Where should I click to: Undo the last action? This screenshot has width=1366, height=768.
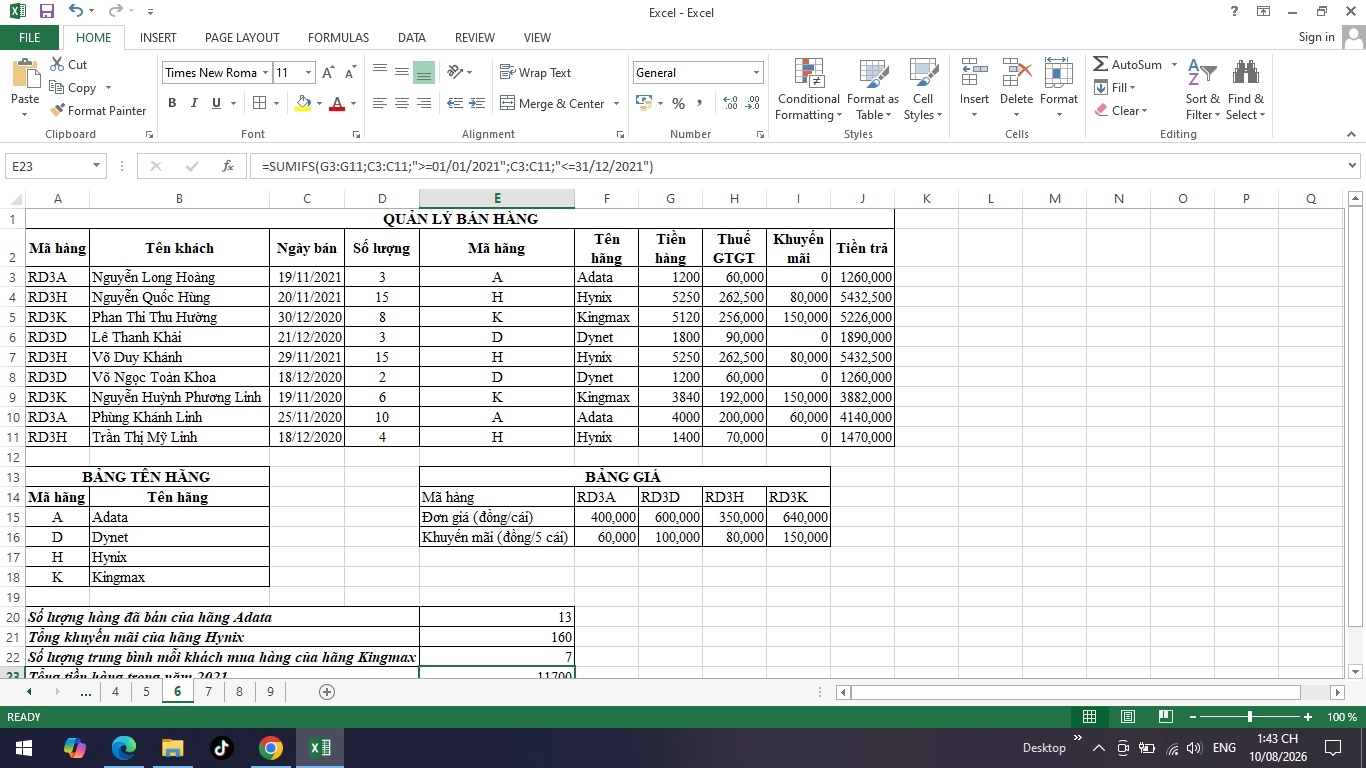click(x=76, y=12)
